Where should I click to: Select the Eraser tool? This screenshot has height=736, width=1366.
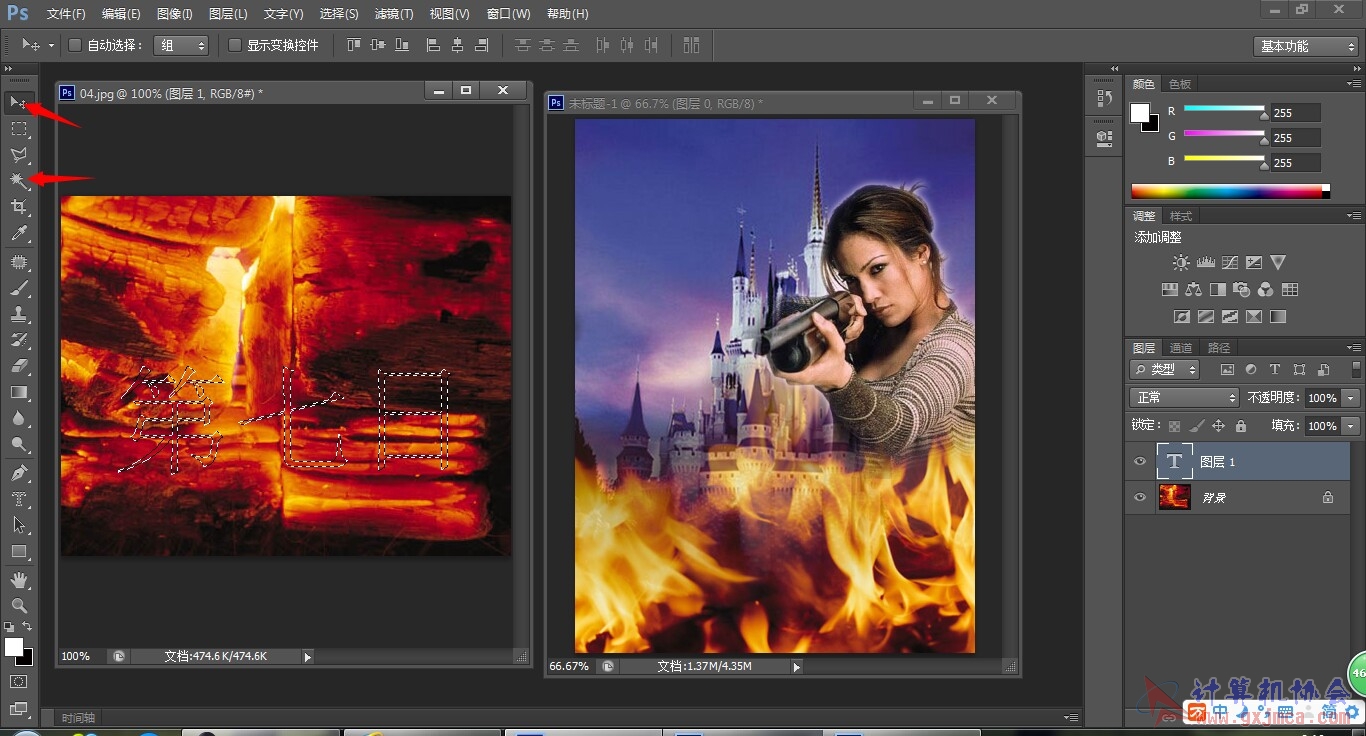pyautogui.click(x=18, y=366)
